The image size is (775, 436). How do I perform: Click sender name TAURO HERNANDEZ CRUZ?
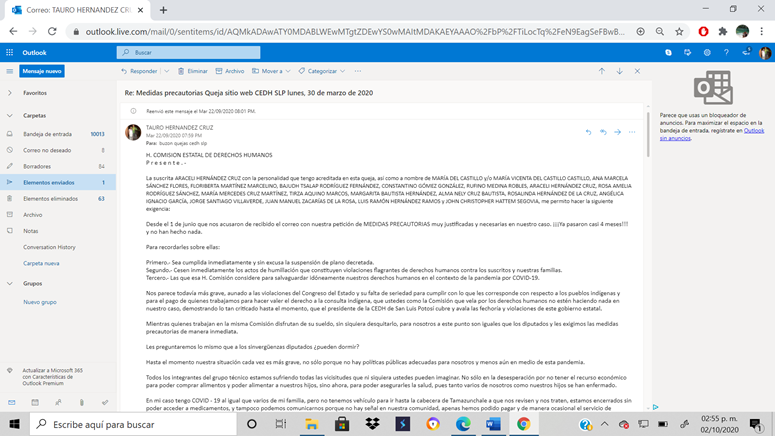point(179,128)
